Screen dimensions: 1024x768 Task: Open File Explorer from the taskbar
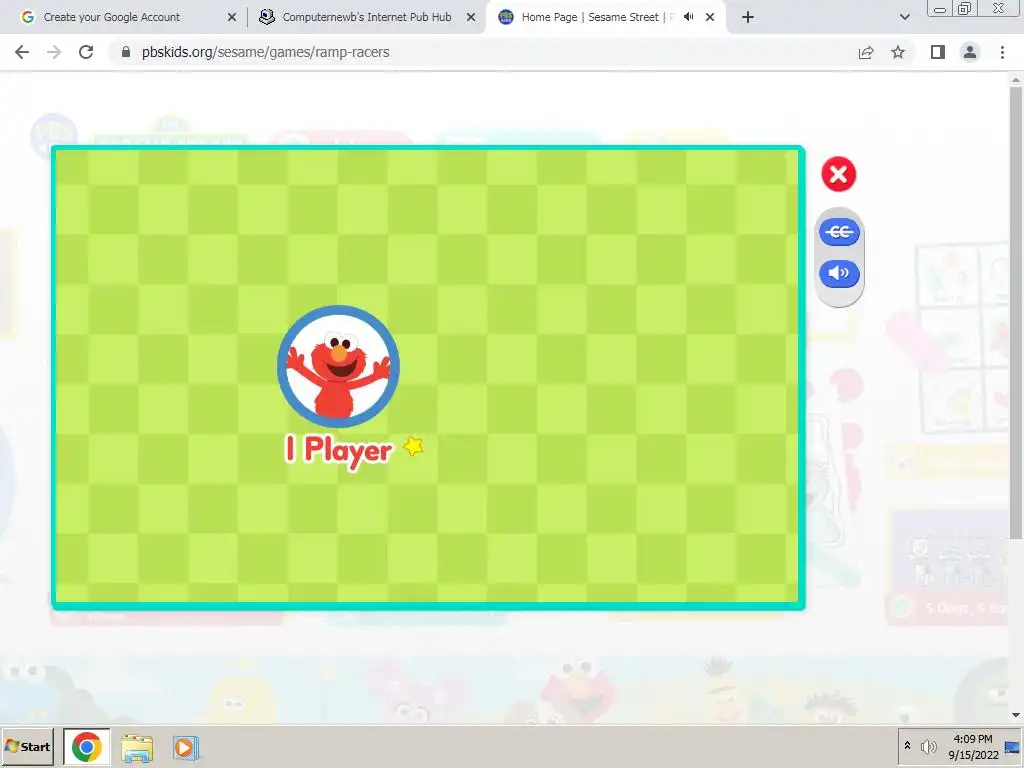[x=137, y=748]
